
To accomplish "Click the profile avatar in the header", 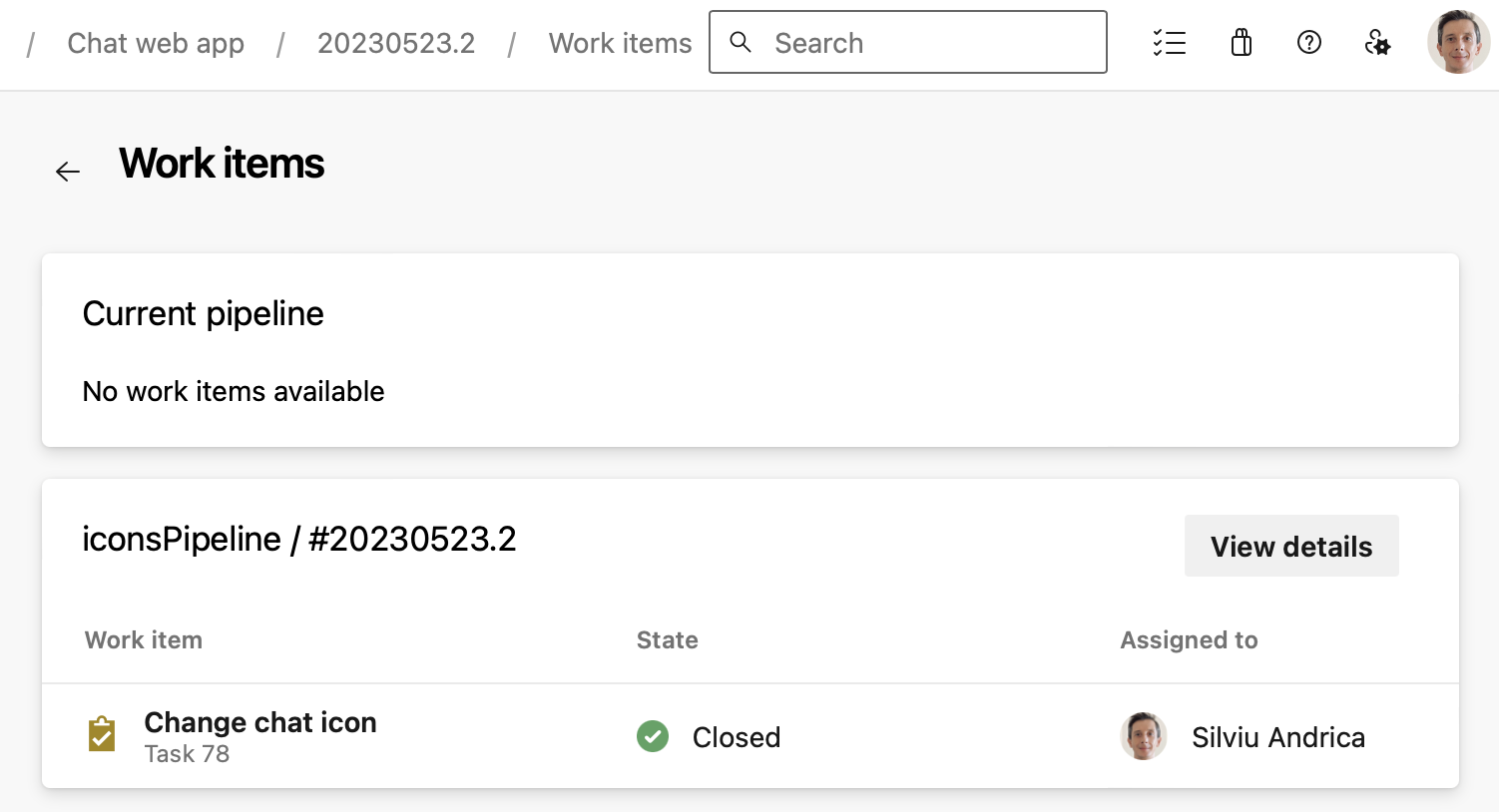I will coord(1458,43).
